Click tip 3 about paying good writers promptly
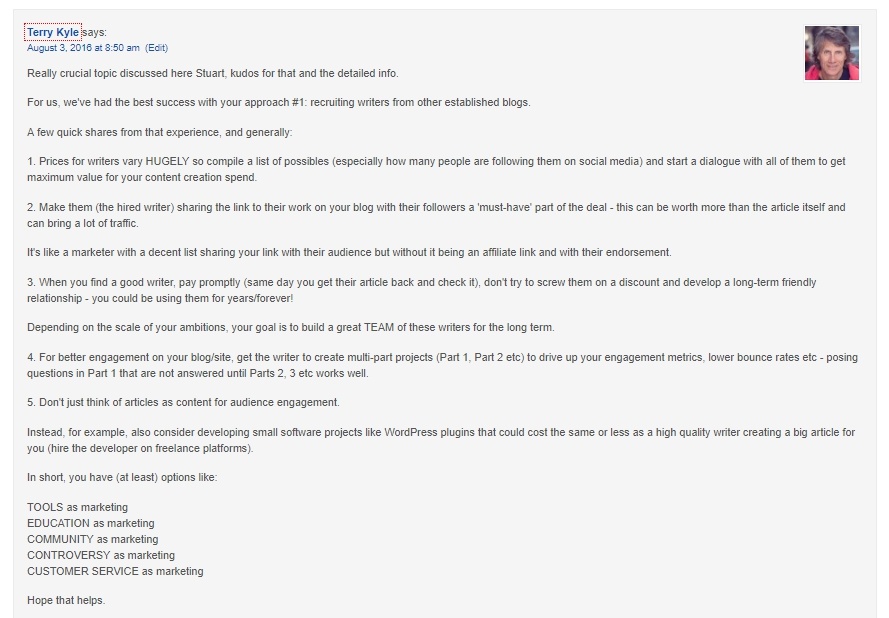 tap(421, 290)
